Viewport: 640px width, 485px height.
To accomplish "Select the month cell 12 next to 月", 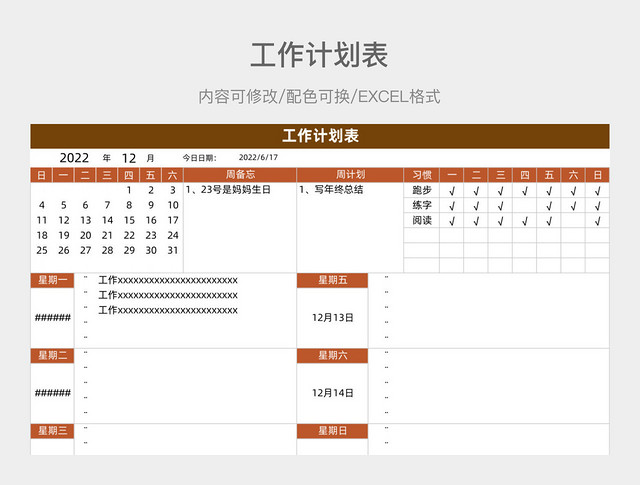I will (x=129, y=158).
